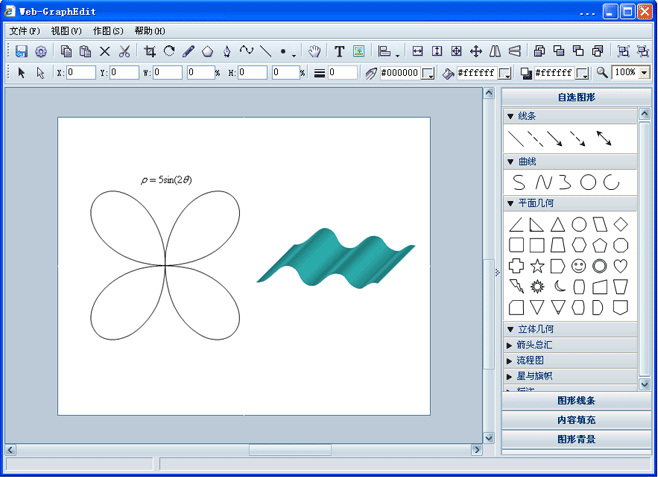Open the 100% zoom dropdown
Image resolution: width=658 pixels, height=477 pixels.
click(x=644, y=73)
